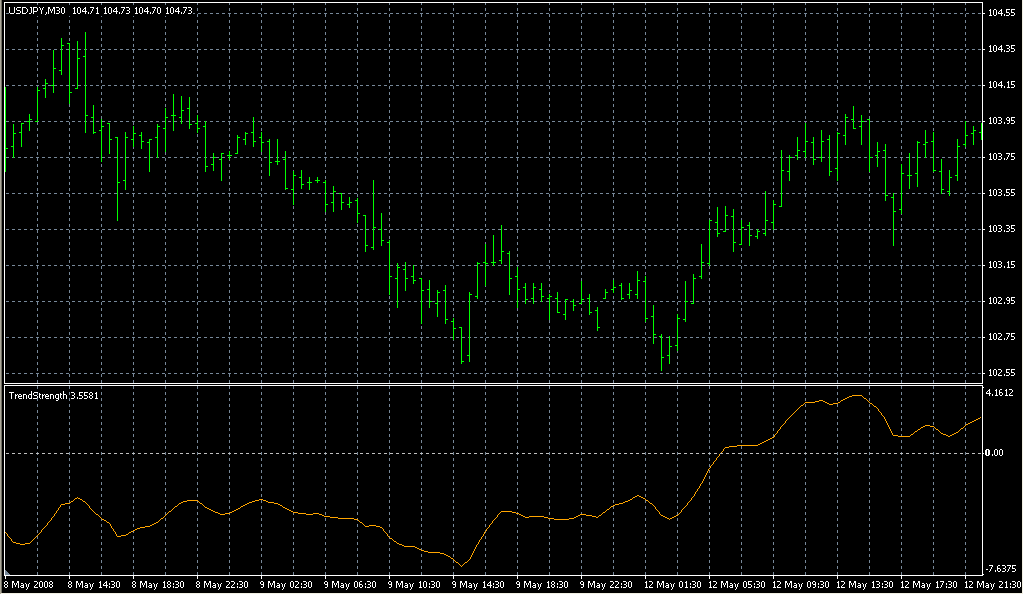Click the 9 May 22:30 time label
This screenshot has height=594, width=1024.
606,585
